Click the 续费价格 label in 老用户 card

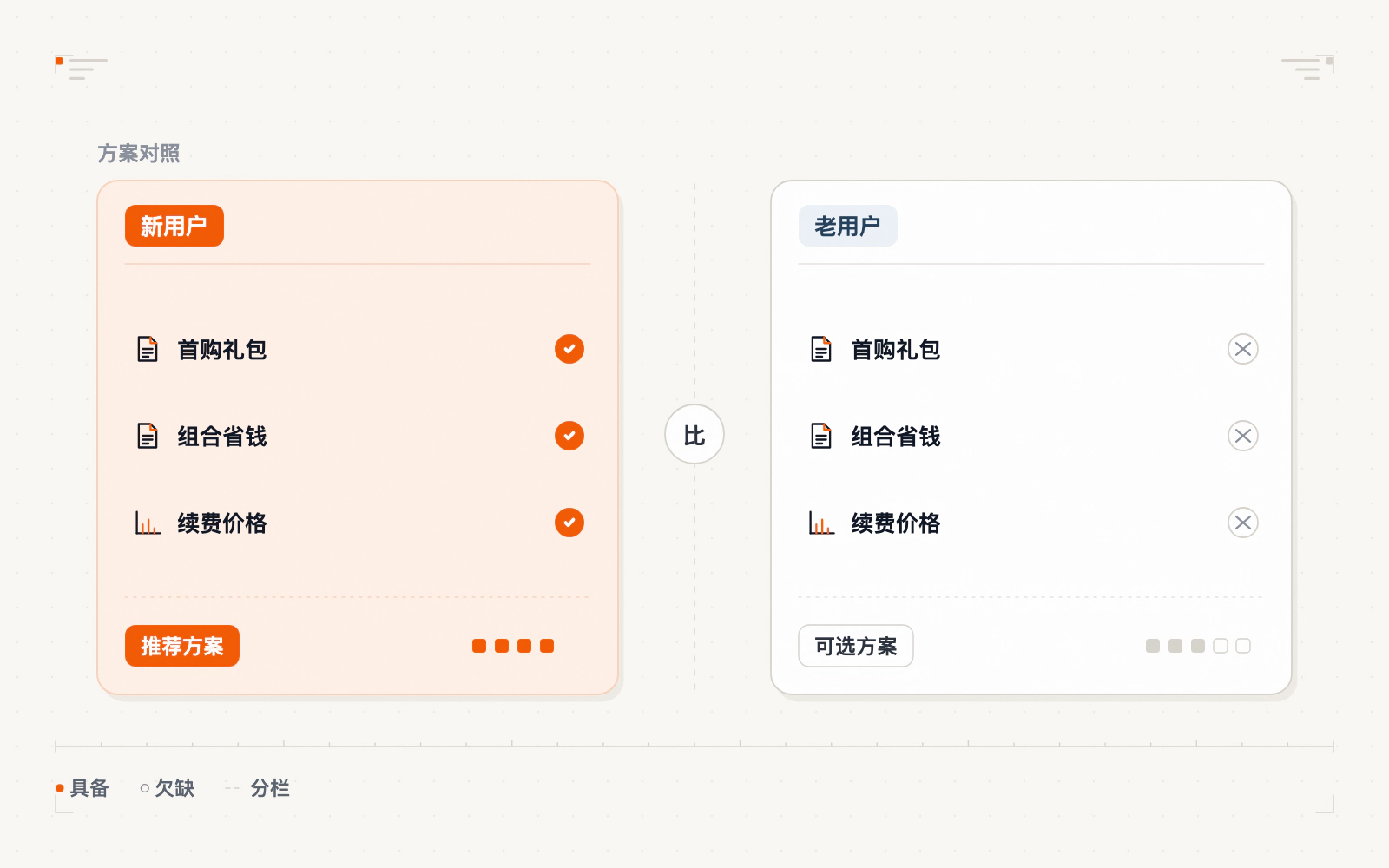click(896, 523)
